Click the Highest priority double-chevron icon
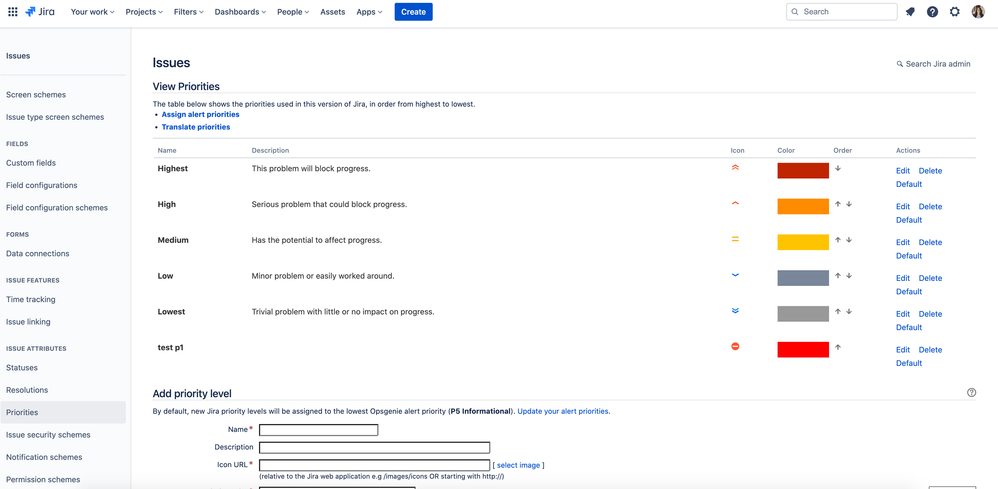Screen dimensions: 998x489 pos(735,168)
